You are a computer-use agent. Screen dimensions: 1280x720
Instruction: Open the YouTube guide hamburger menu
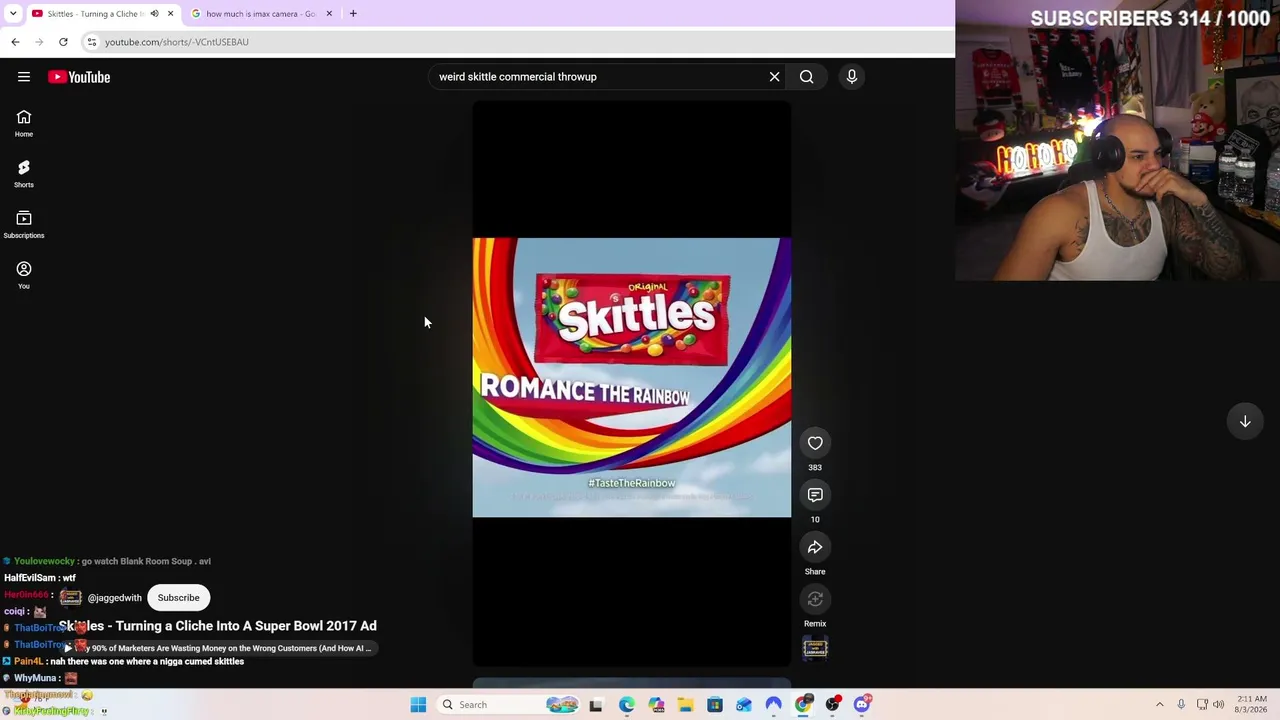pos(24,77)
